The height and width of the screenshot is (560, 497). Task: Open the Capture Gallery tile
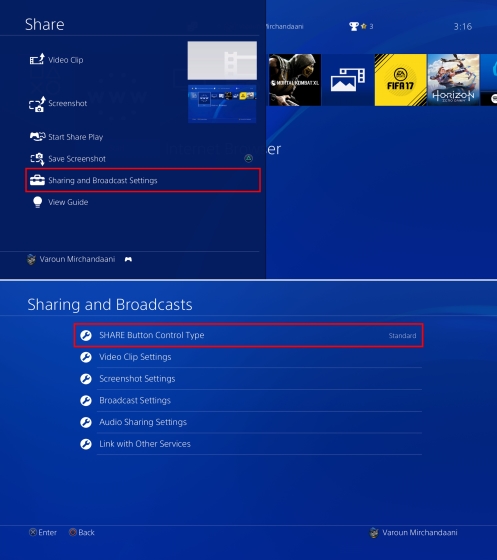[348, 80]
